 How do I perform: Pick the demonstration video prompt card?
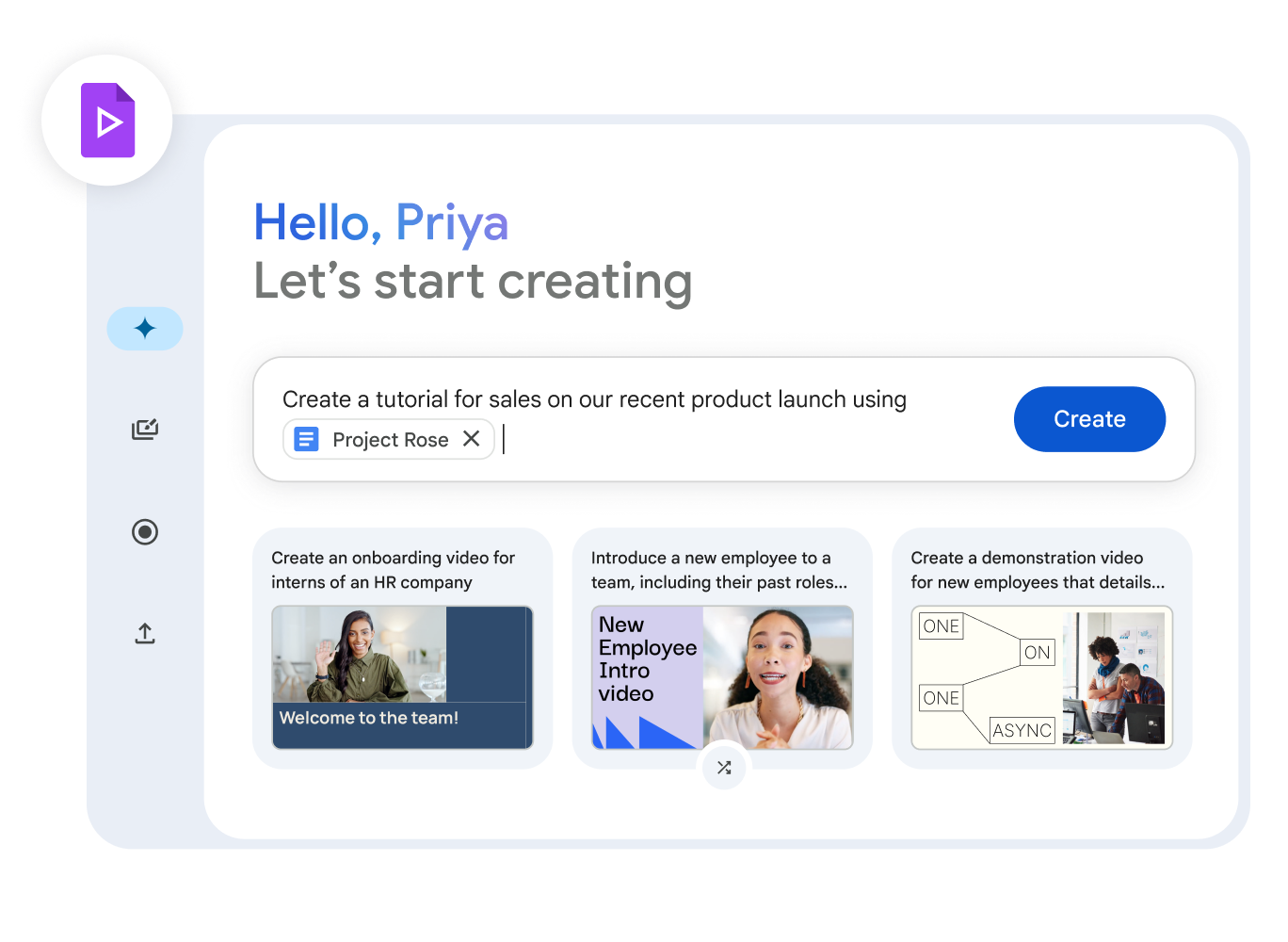1040,570
